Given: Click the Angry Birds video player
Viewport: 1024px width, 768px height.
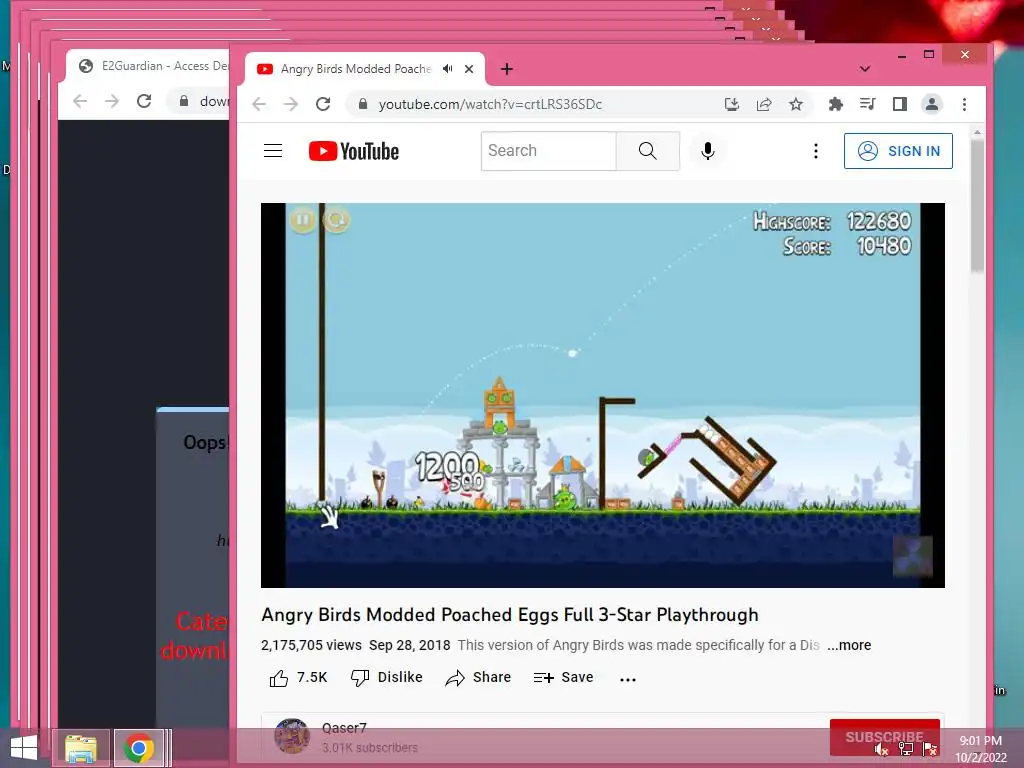Looking at the screenshot, I should [x=603, y=395].
